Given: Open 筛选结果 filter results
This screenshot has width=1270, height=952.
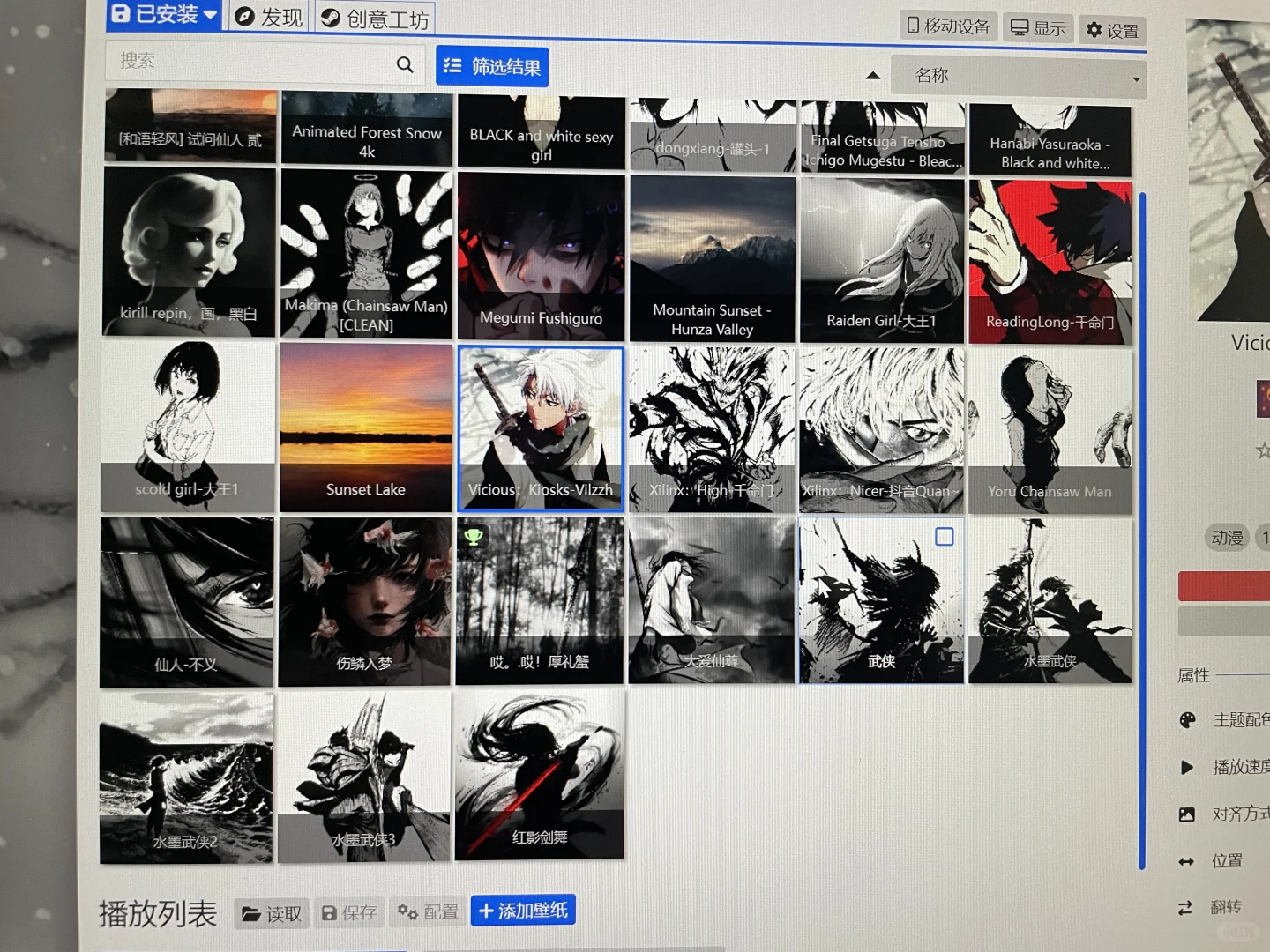Looking at the screenshot, I should coord(492,66).
